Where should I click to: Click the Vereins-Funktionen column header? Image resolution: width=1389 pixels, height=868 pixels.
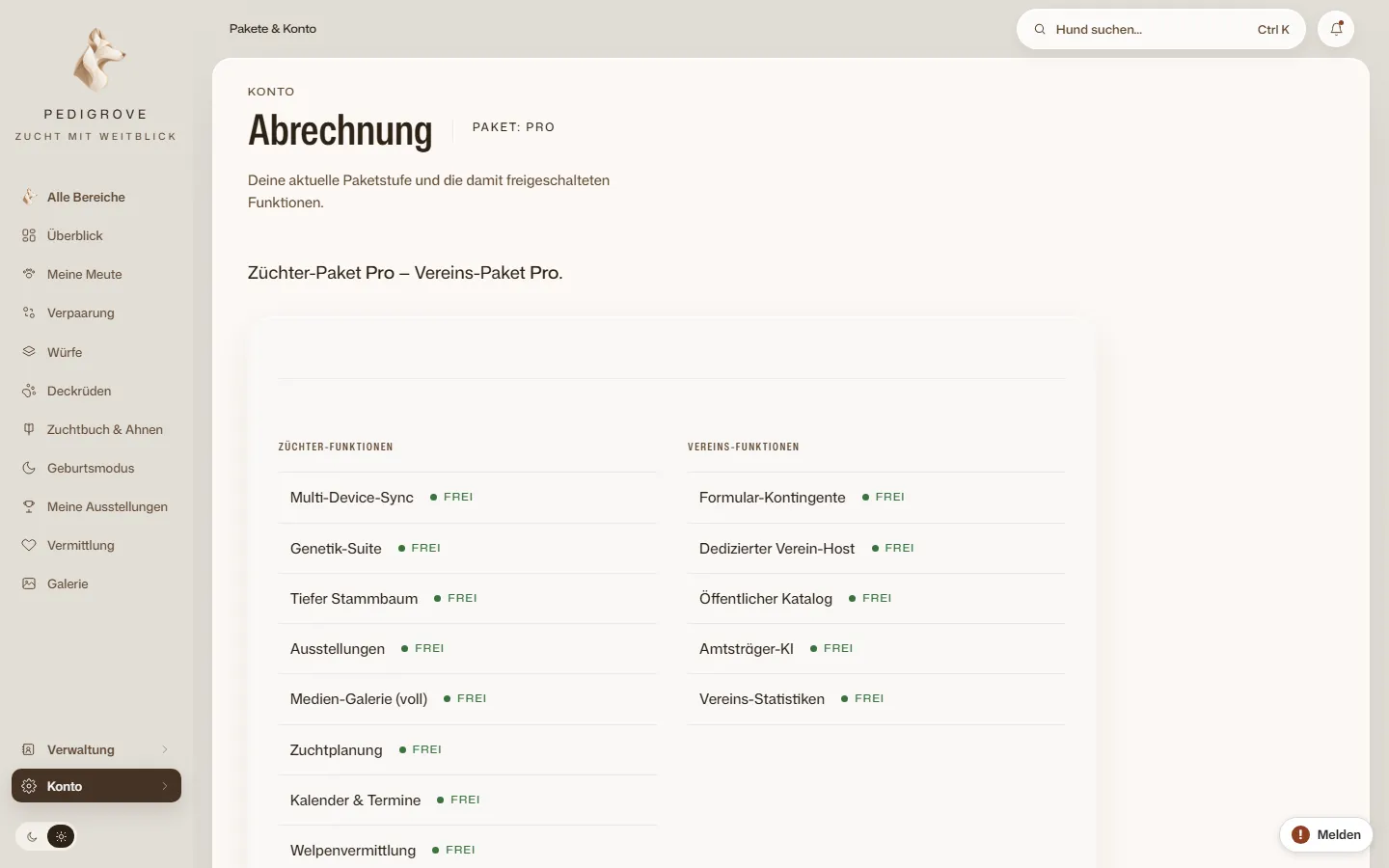tap(744, 447)
